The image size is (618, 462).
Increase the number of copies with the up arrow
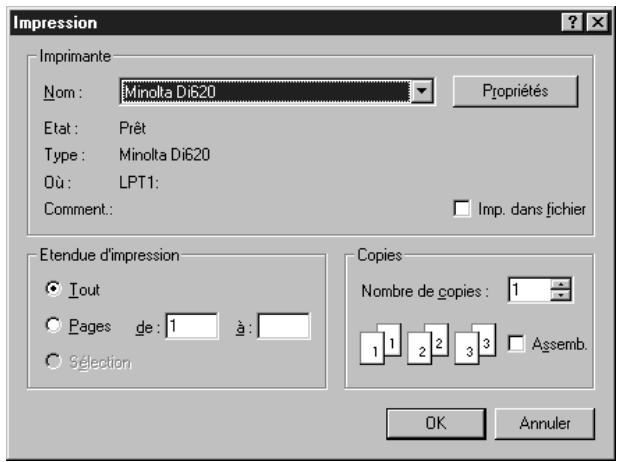[560, 284]
